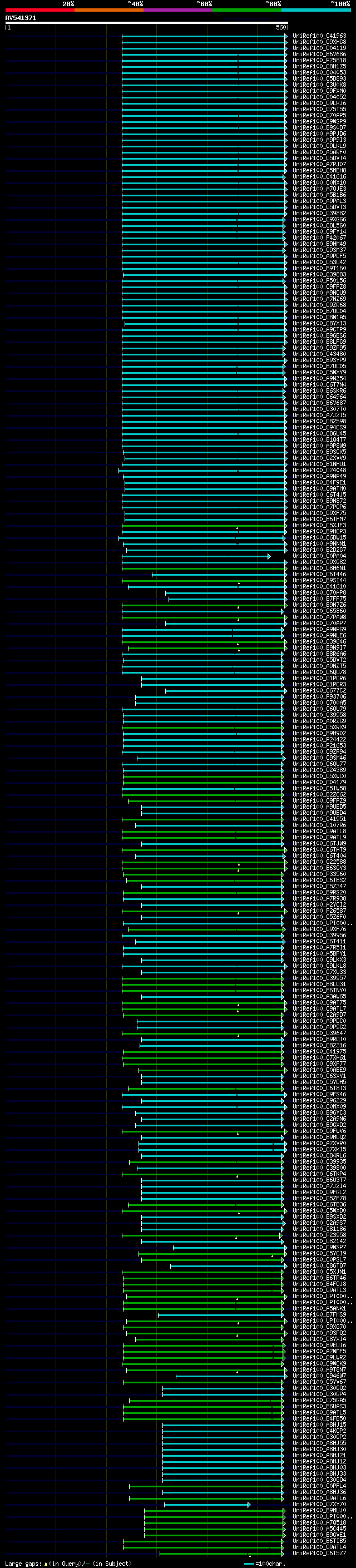Open hit UniRef100_A7QJE3
356x1568 pixels.
click(319, 189)
